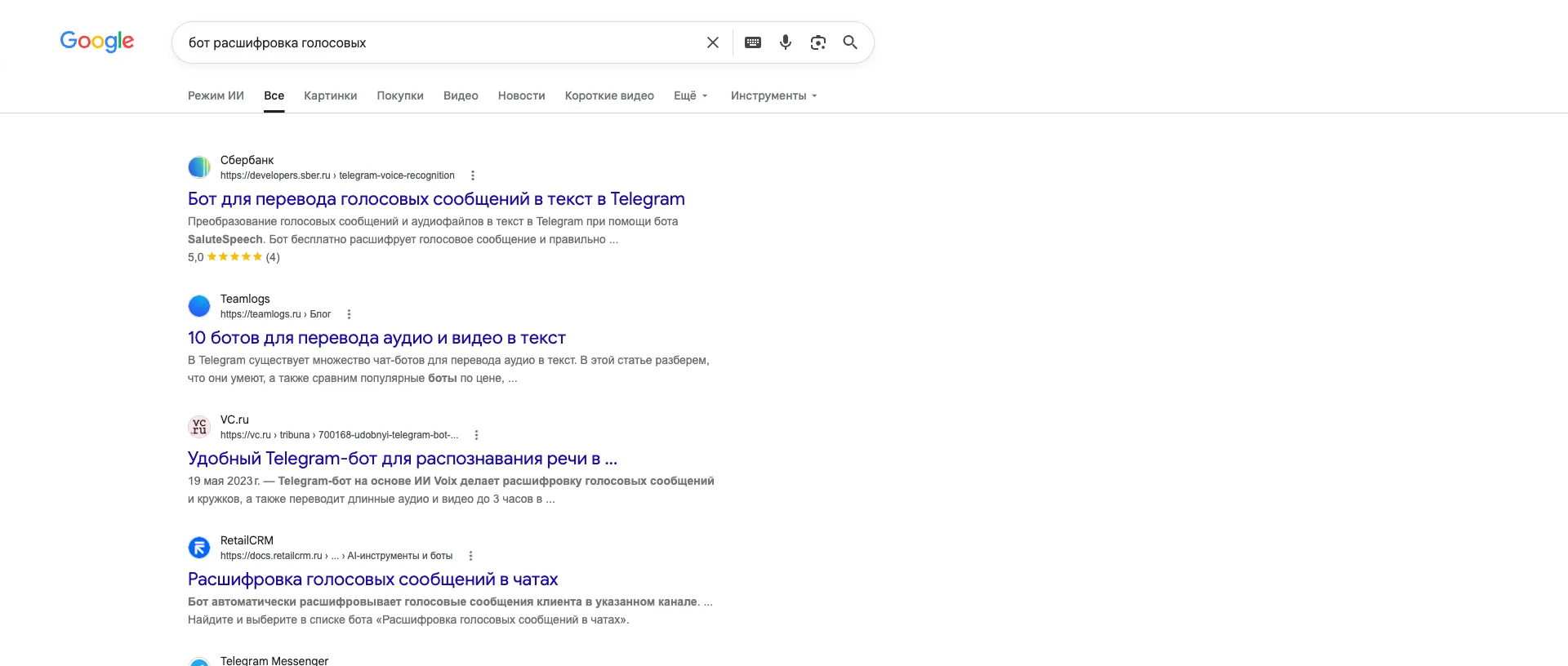Open three-dot menu of RetailCRM result
The width and height of the screenshot is (1568, 666).
point(470,556)
